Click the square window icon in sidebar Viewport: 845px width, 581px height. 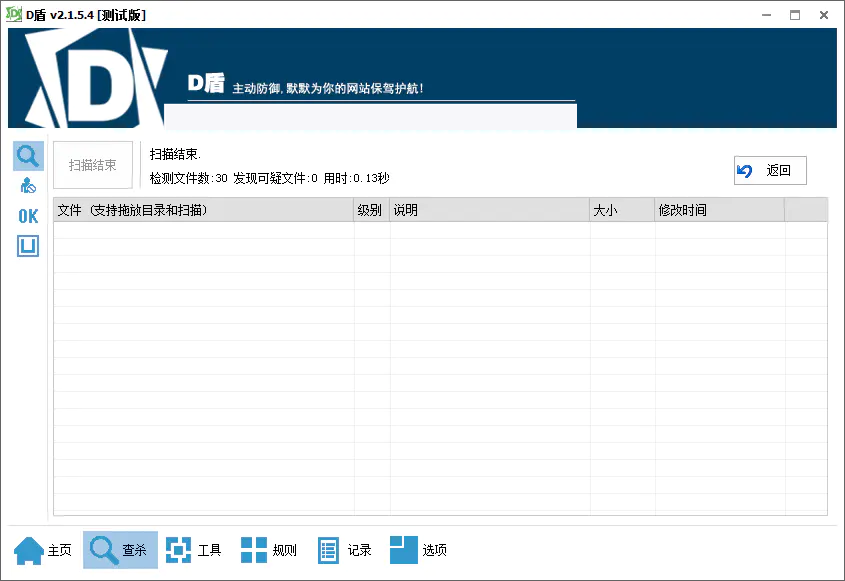(27, 245)
